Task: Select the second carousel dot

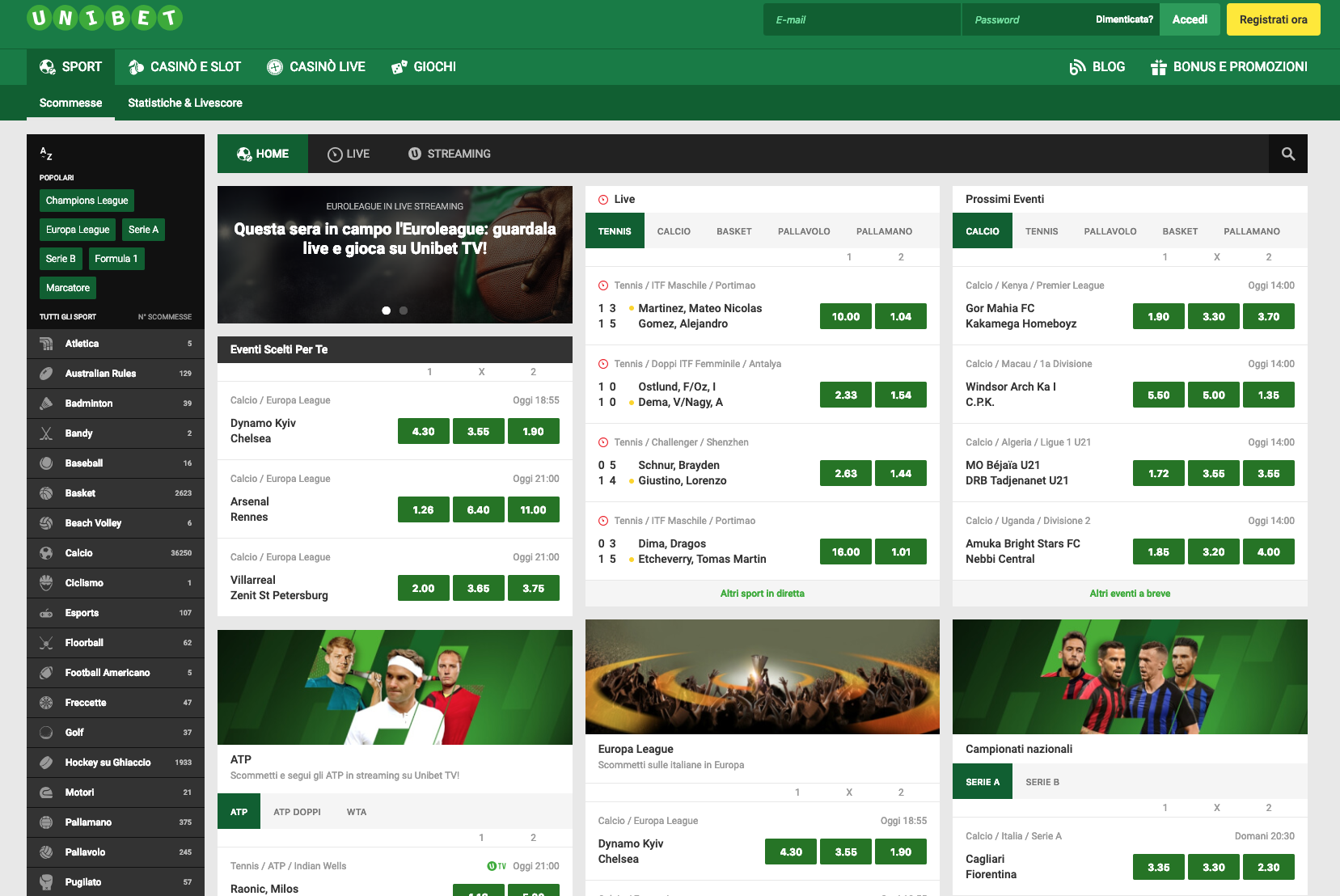Action: (x=403, y=310)
